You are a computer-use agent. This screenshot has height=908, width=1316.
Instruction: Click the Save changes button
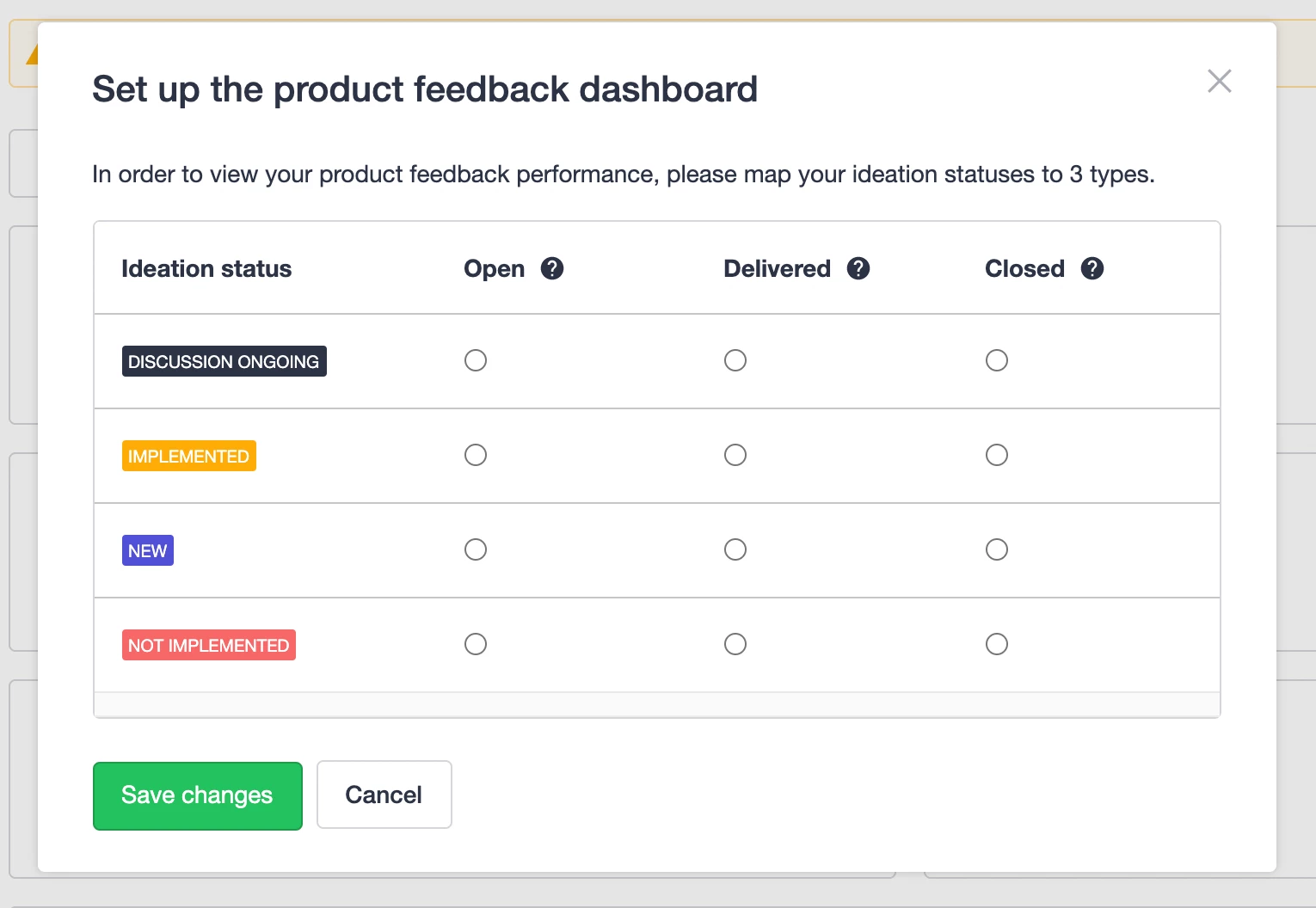pyautogui.click(x=197, y=795)
